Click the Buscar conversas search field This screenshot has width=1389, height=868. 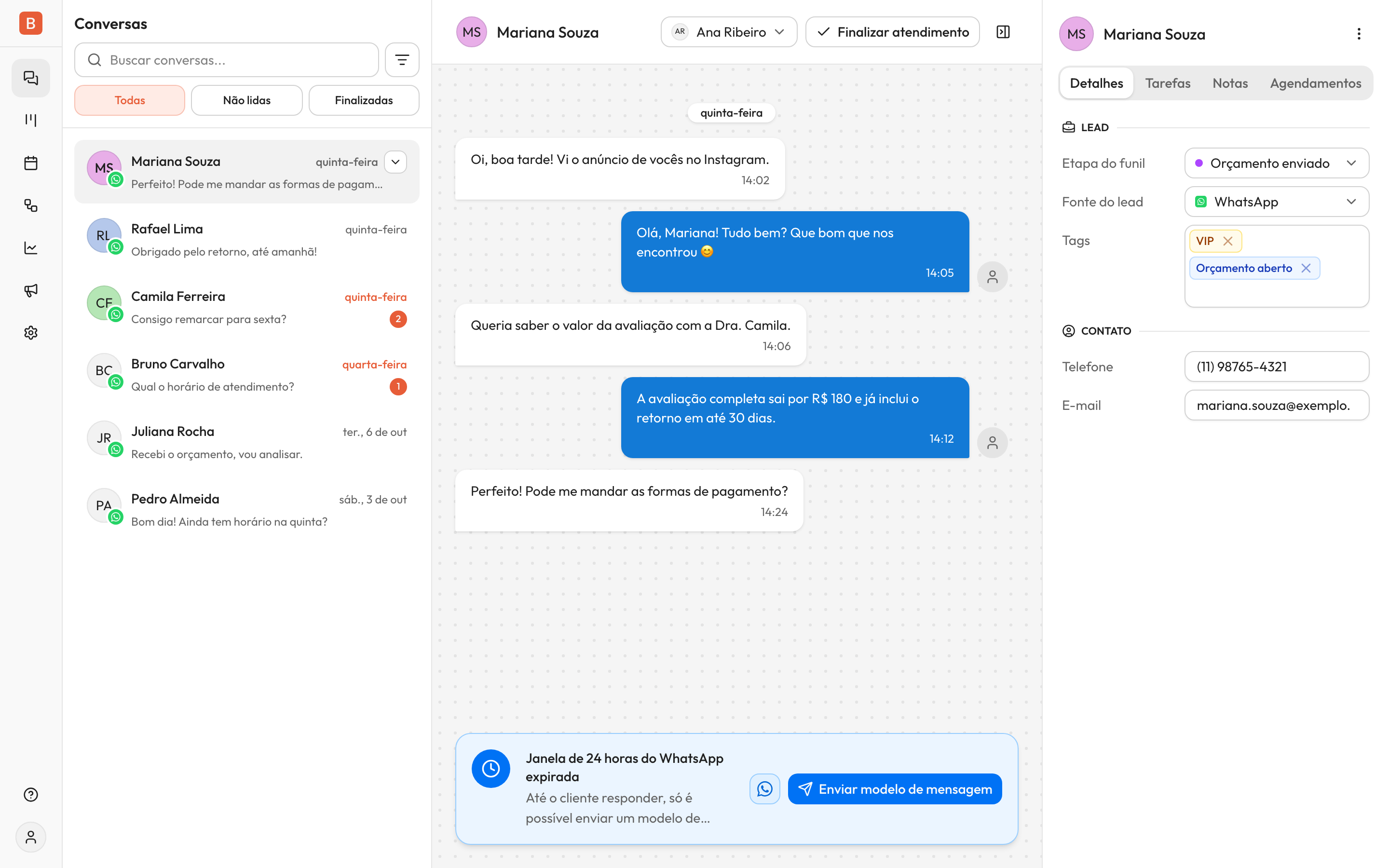pyautogui.click(x=227, y=60)
